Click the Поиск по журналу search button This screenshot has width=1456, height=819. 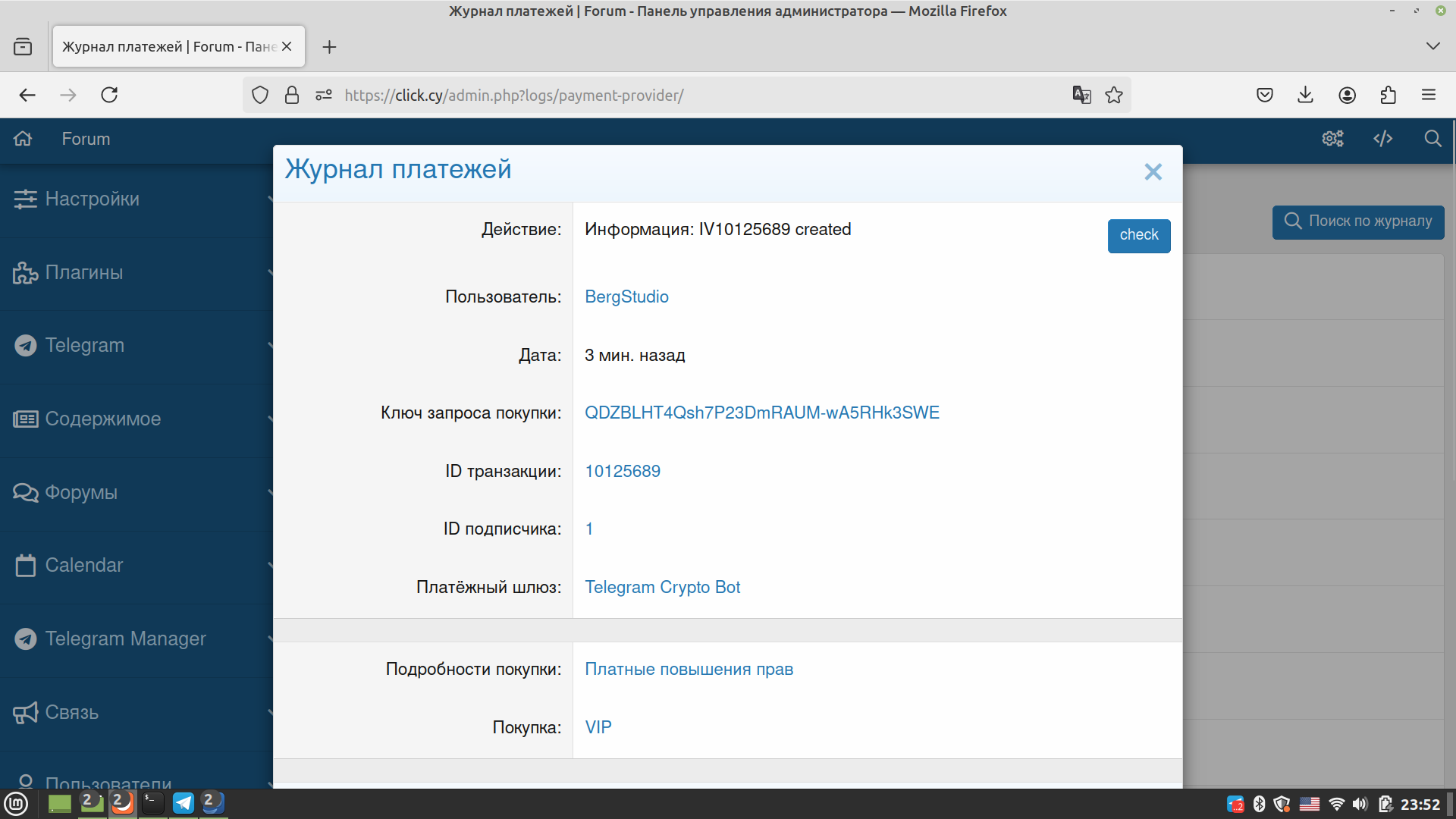click(x=1357, y=221)
